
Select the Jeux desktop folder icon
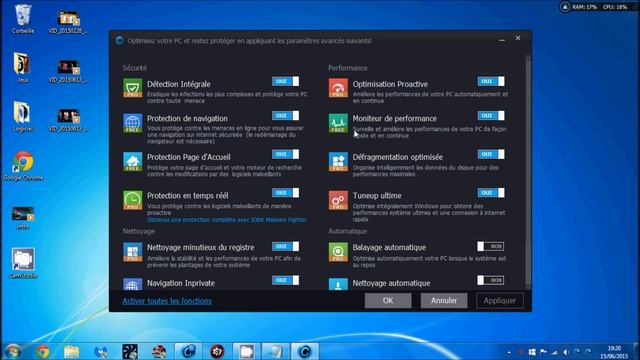click(x=23, y=68)
